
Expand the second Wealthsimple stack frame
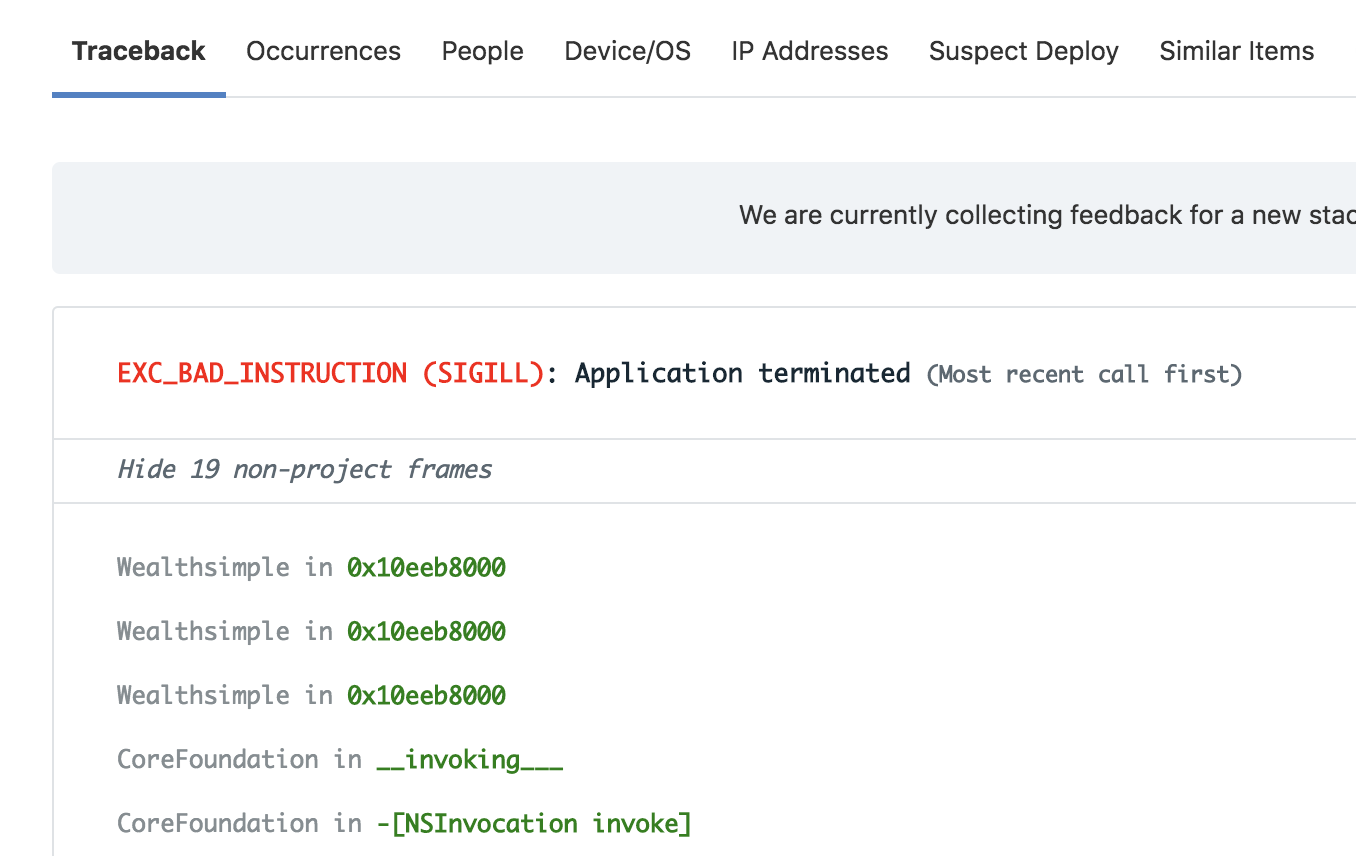coord(310,631)
